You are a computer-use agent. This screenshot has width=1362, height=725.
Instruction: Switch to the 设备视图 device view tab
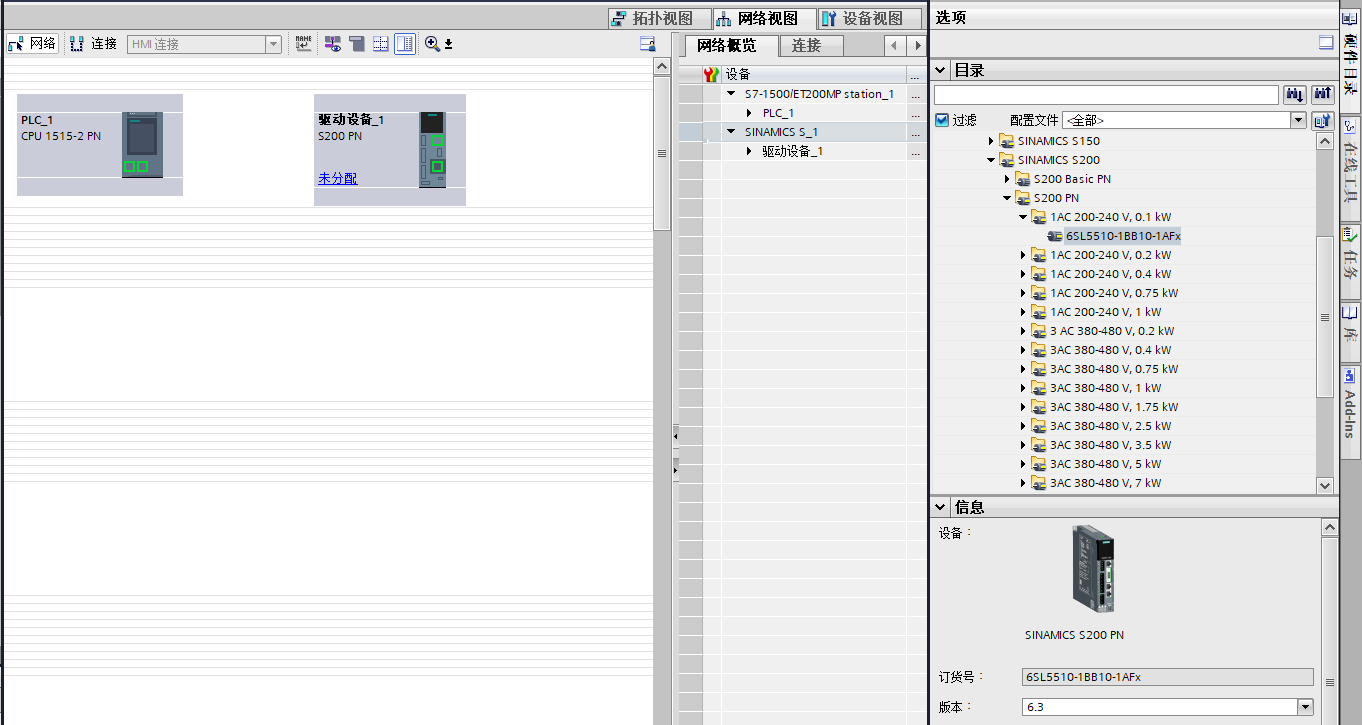pyautogui.click(x=861, y=18)
